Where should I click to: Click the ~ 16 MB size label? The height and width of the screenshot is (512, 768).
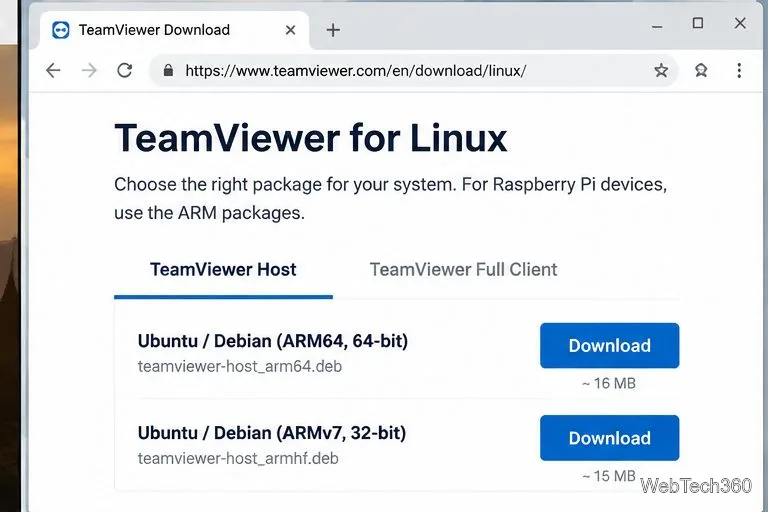(x=609, y=383)
